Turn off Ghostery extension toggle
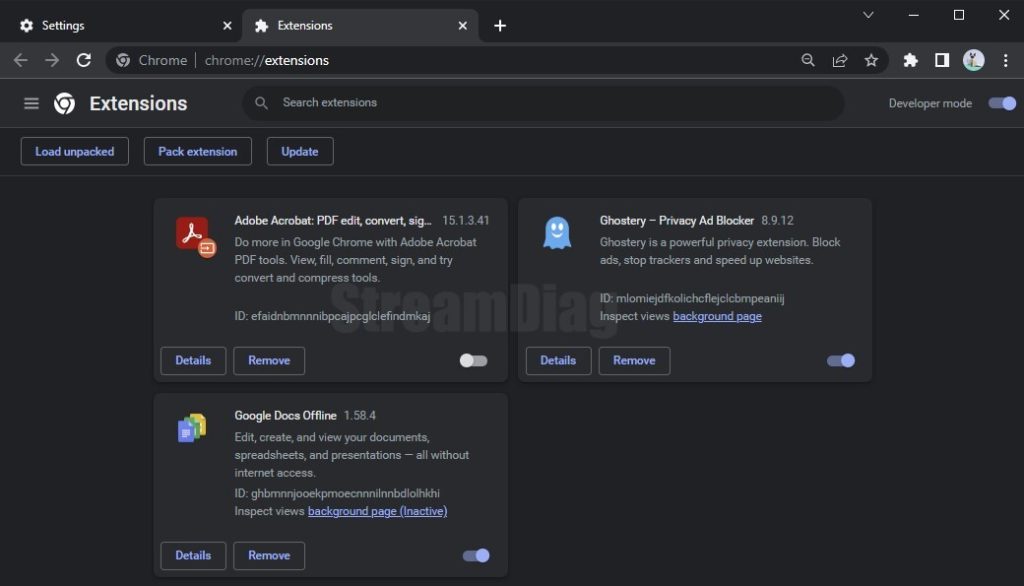This screenshot has width=1024, height=586. pos(841,360)
